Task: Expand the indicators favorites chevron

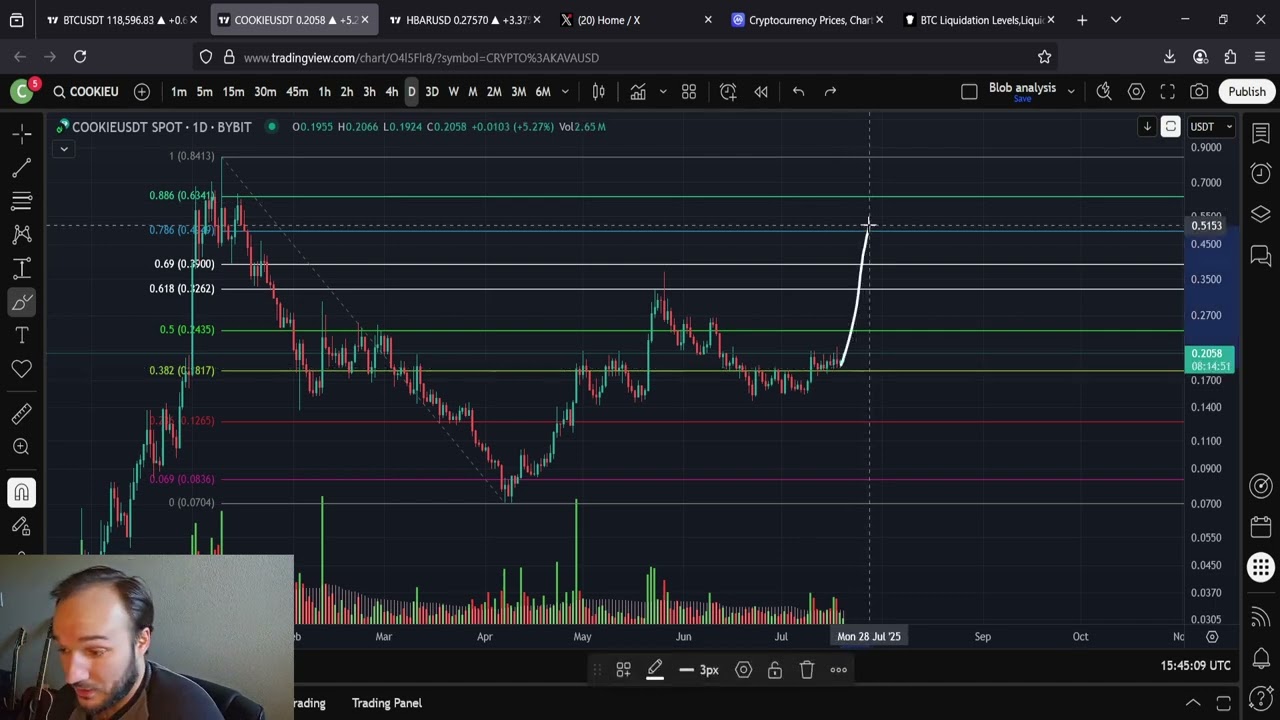Action: tap(662, 92)
